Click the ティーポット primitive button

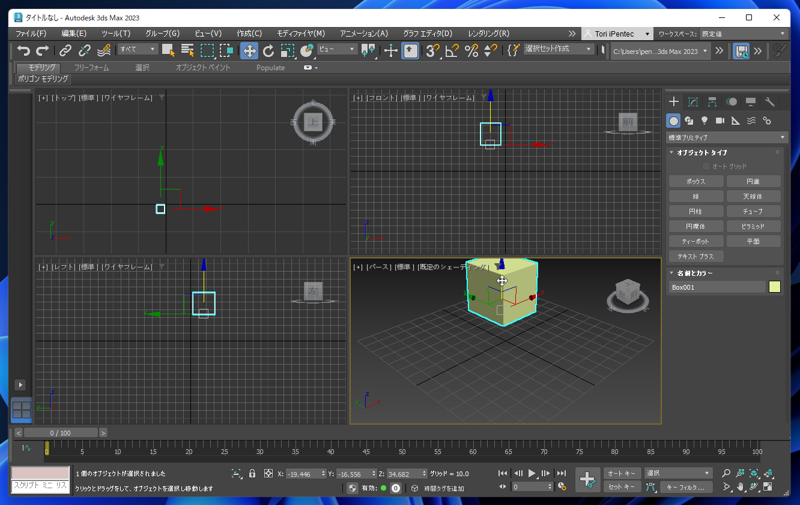696,241
